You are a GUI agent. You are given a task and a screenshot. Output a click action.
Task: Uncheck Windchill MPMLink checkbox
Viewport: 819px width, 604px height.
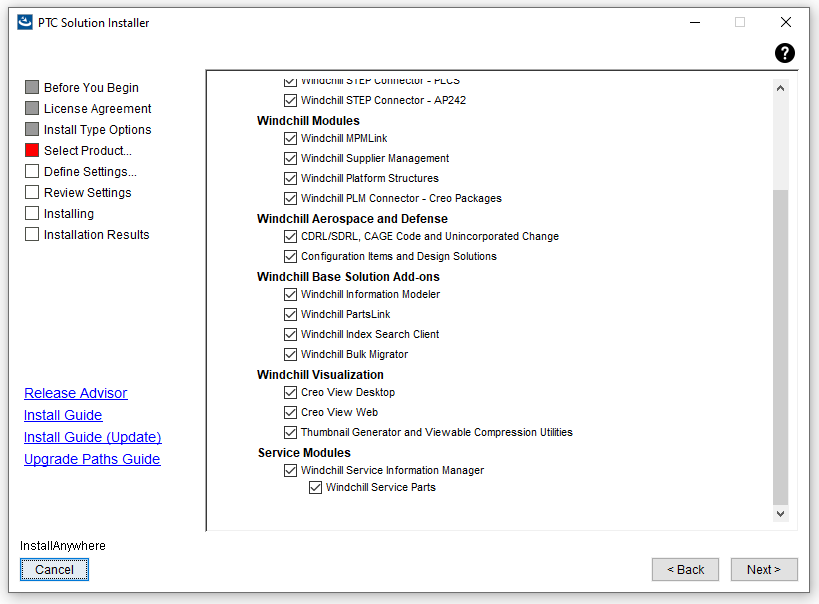pos(290,138)
